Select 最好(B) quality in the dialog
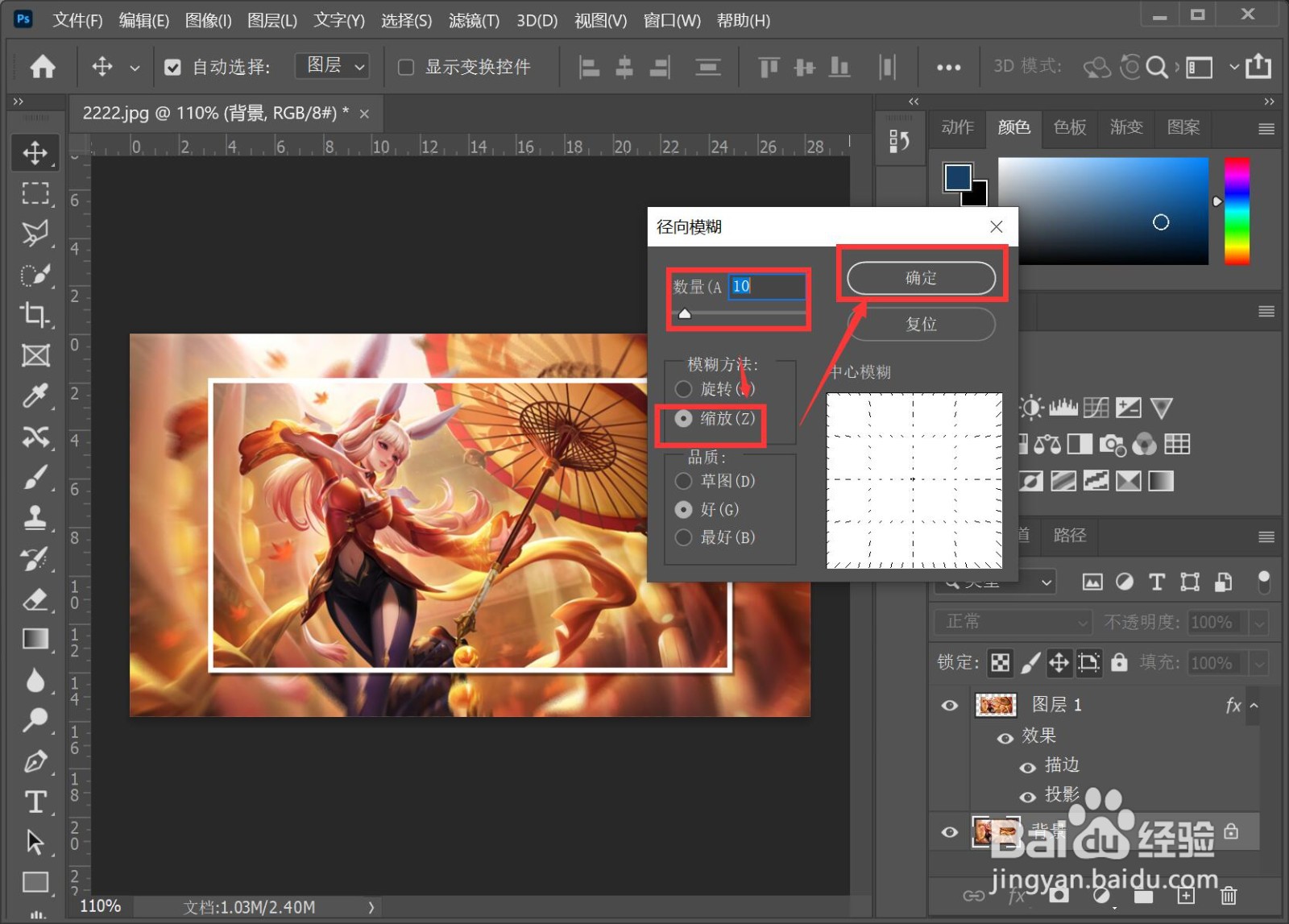 pyautogui.click(x=683, y=537)
